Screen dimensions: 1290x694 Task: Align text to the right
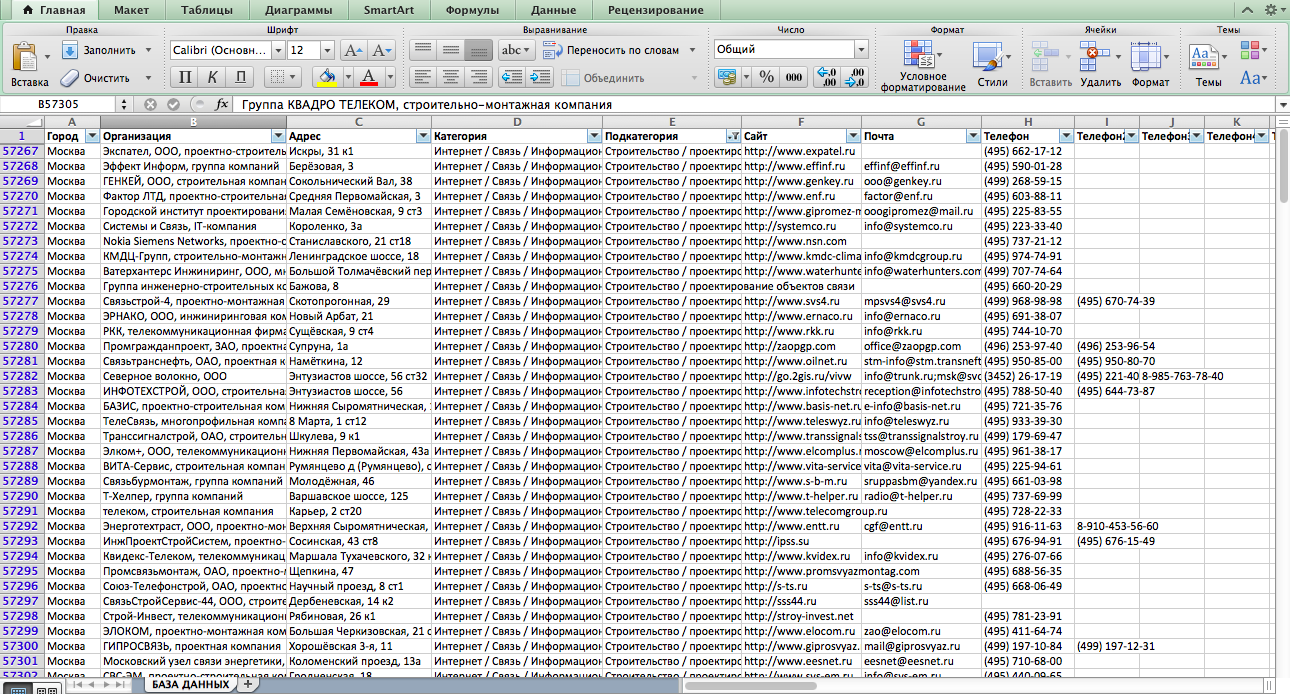click(x=479, y=77)
